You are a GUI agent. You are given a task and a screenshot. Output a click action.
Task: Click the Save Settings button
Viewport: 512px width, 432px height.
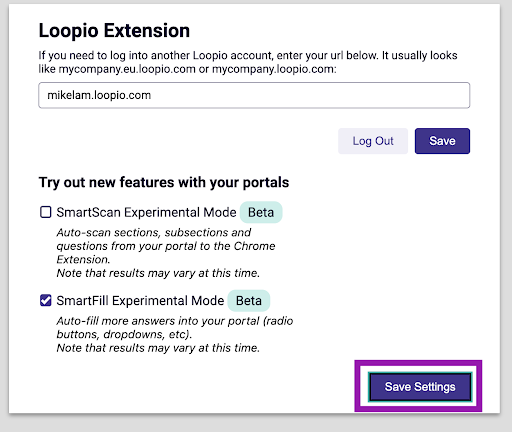[x=420, y=387]
